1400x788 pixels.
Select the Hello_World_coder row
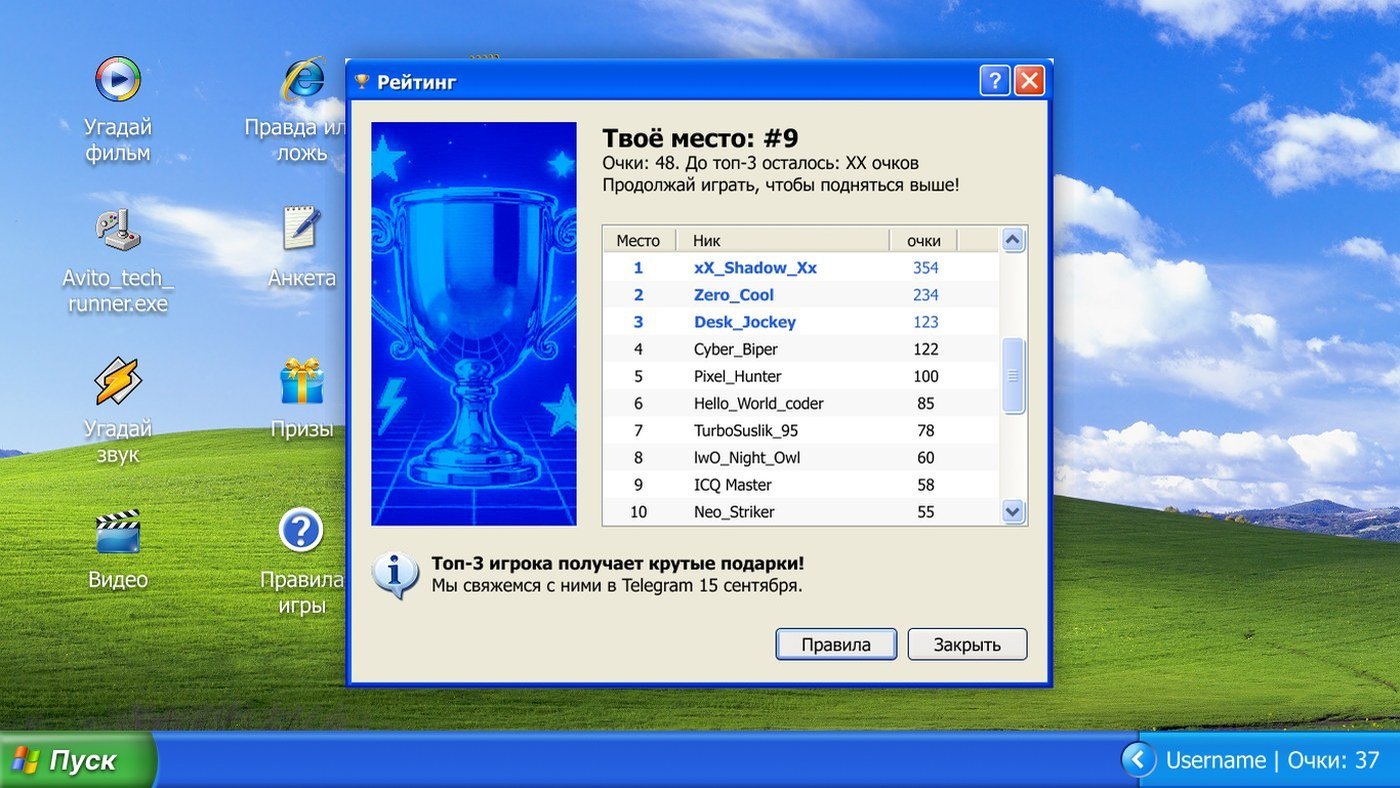click(801, 404)
